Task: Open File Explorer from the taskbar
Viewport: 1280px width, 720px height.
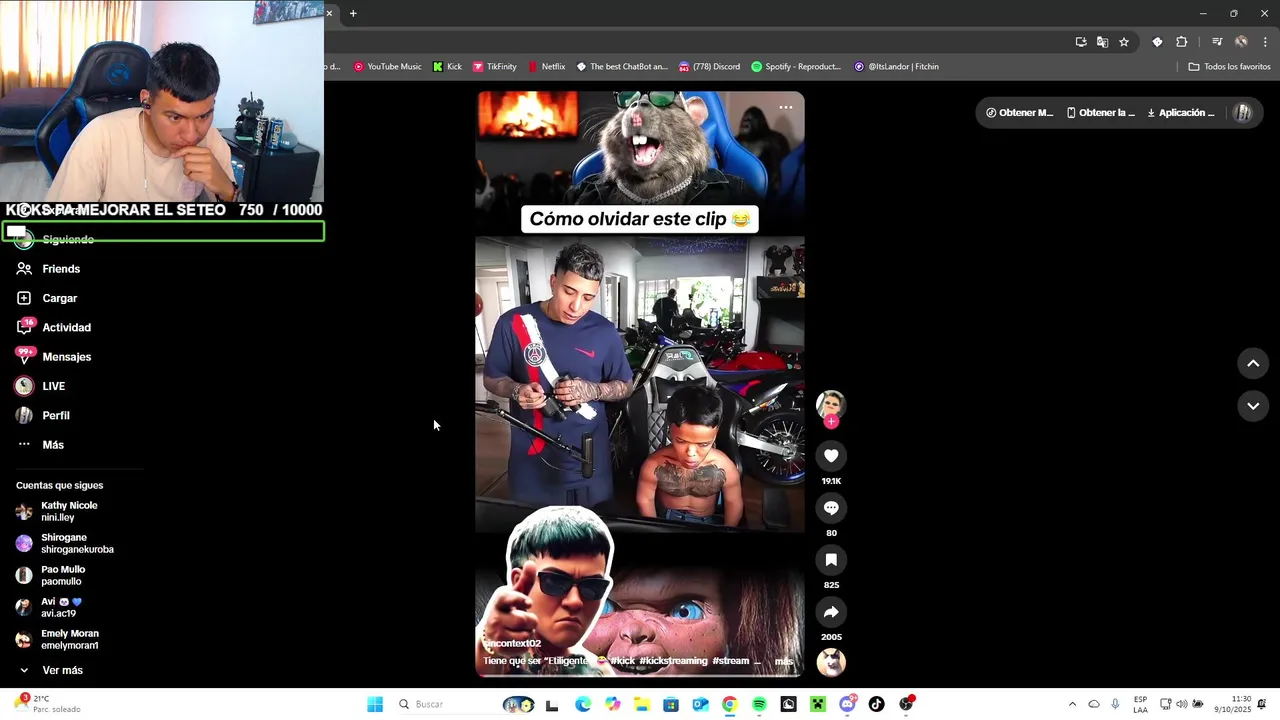Action: pos(641,704)
